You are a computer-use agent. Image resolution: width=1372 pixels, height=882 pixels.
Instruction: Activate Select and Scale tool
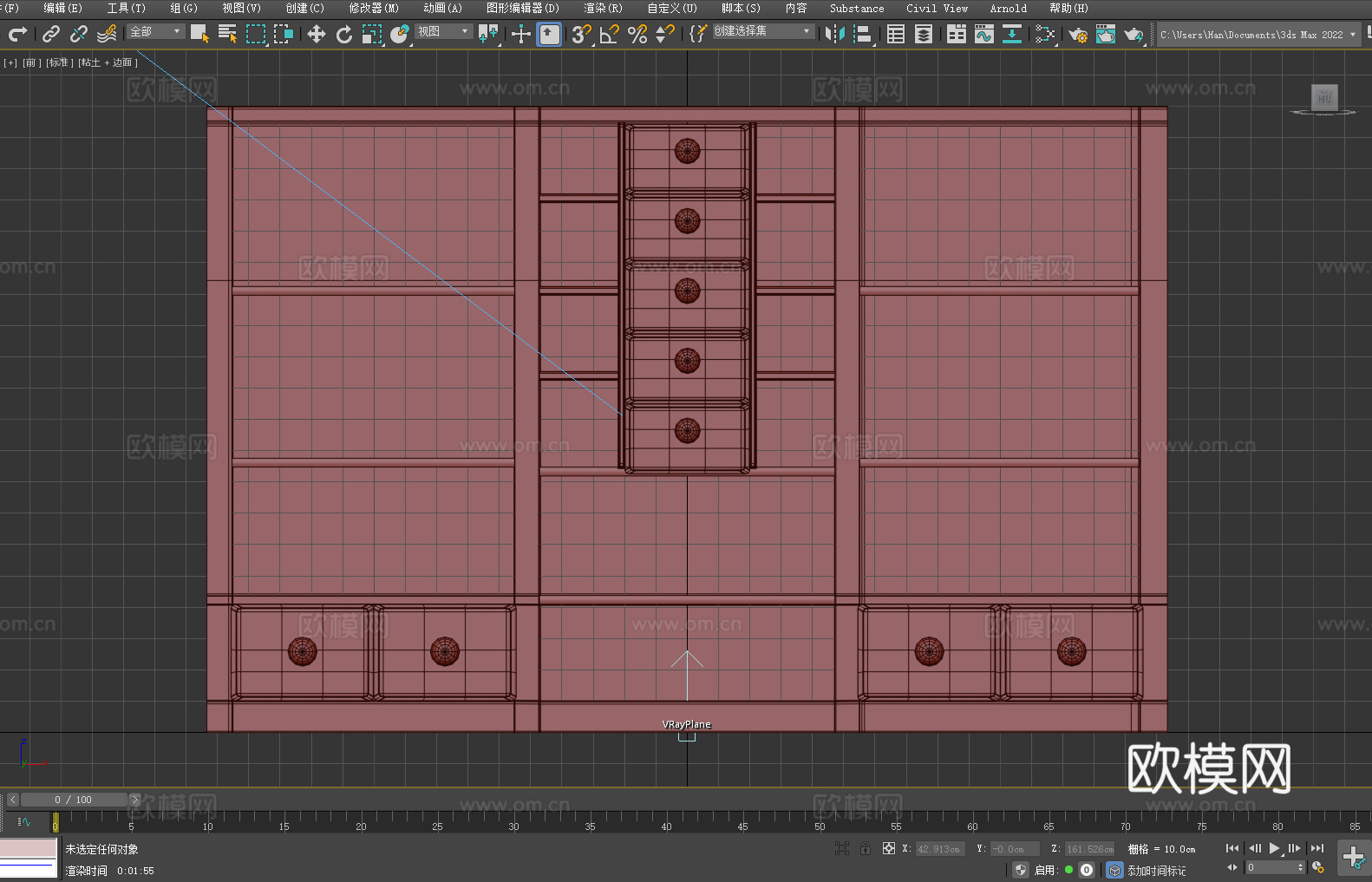click(x=372, y=34)
